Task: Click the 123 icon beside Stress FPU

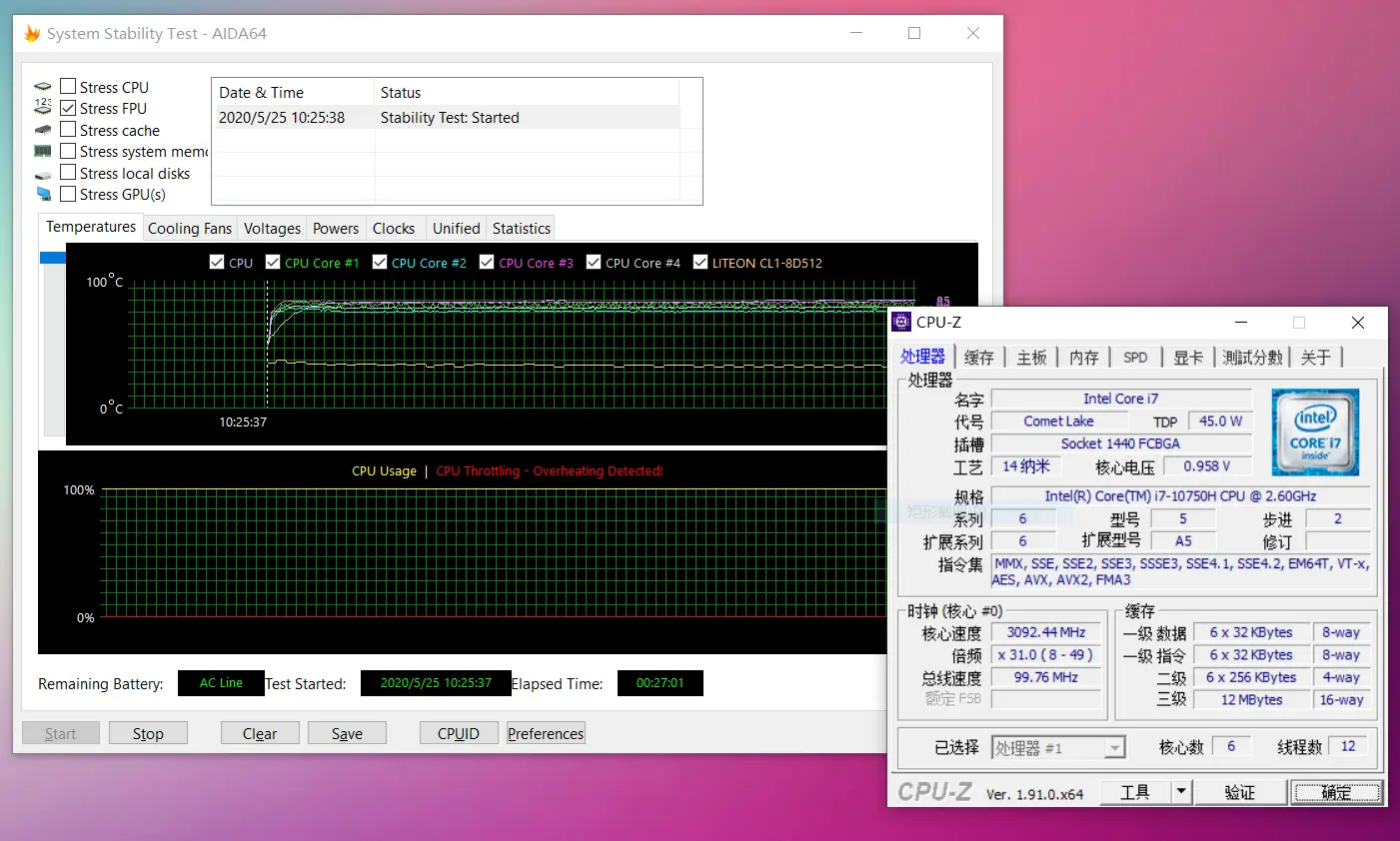Action: (43, 107)
